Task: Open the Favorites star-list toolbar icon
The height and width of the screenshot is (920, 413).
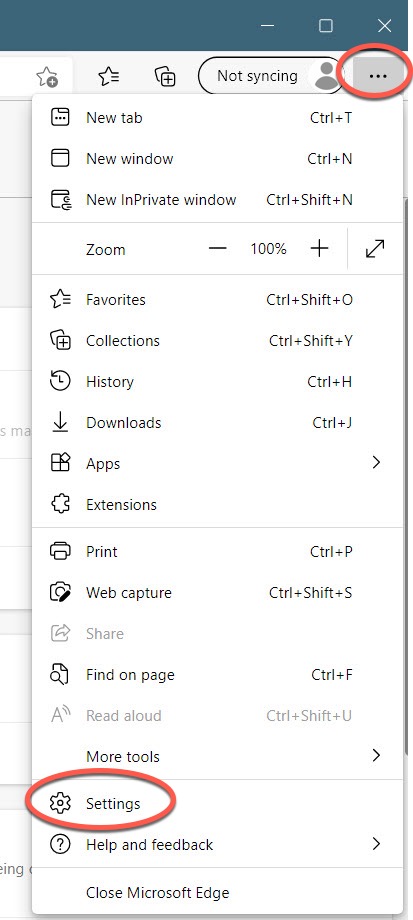Action: [x=109, y=76]
